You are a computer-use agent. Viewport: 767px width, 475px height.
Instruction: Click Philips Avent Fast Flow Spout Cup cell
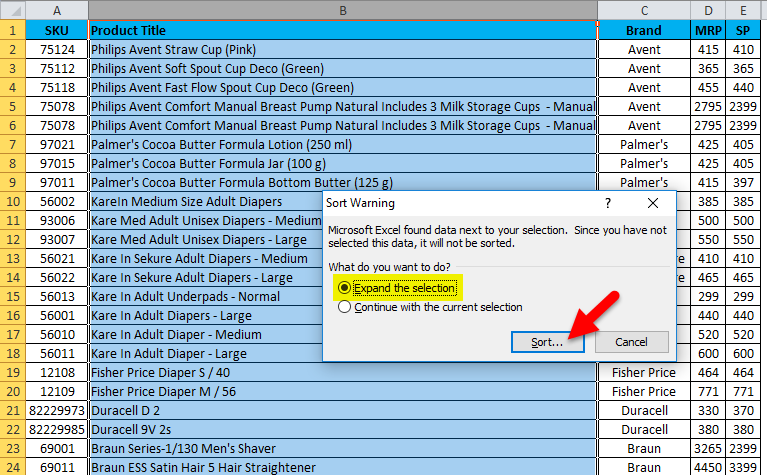[x=342, y=88]
